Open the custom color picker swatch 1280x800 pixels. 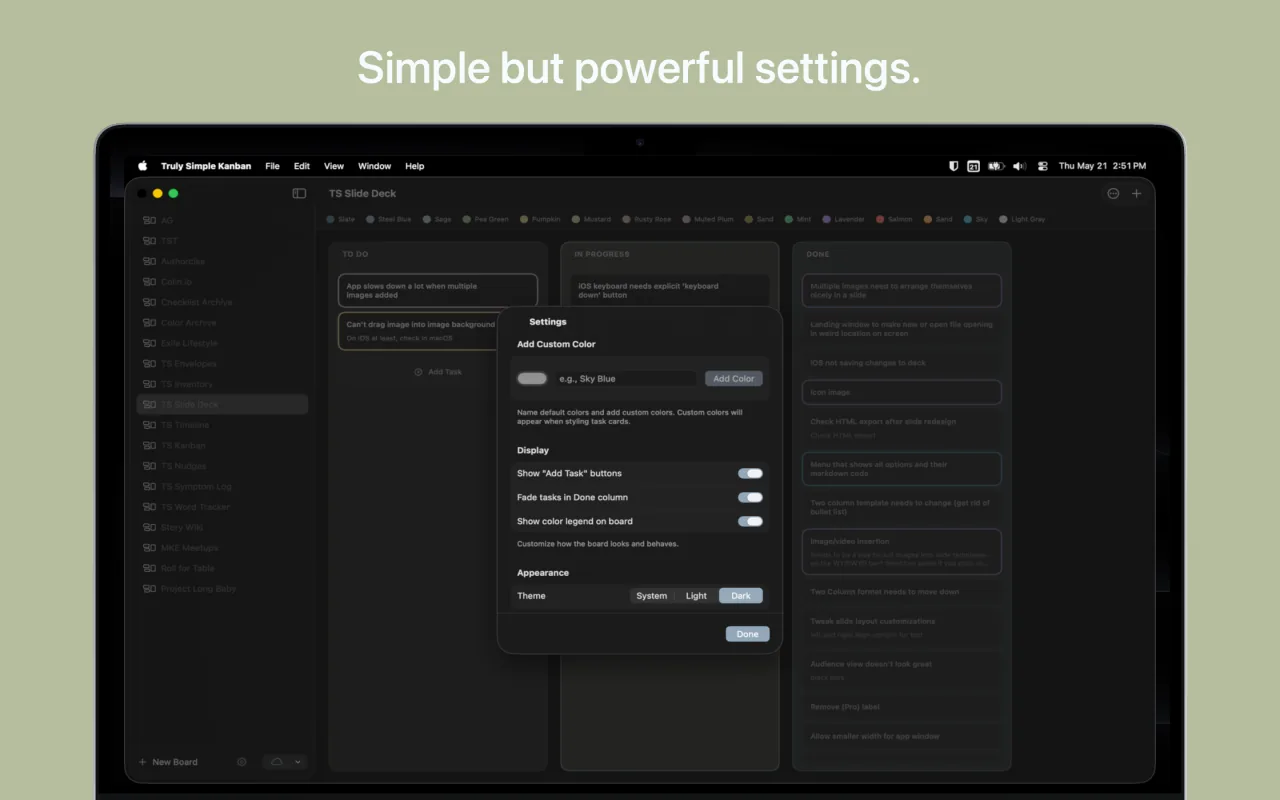click(533, 379)
